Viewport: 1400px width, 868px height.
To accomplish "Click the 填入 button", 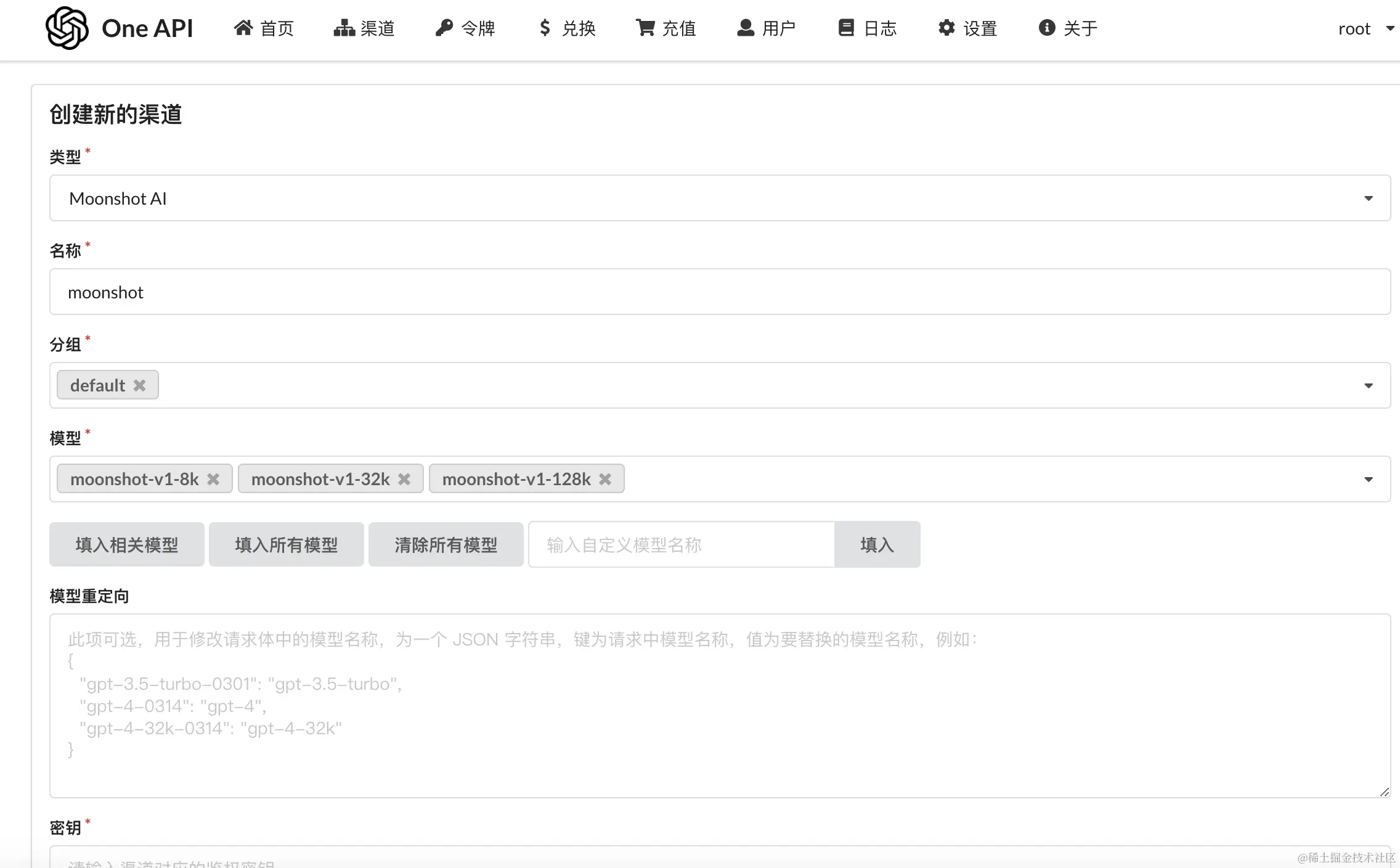I will point(877,544).
